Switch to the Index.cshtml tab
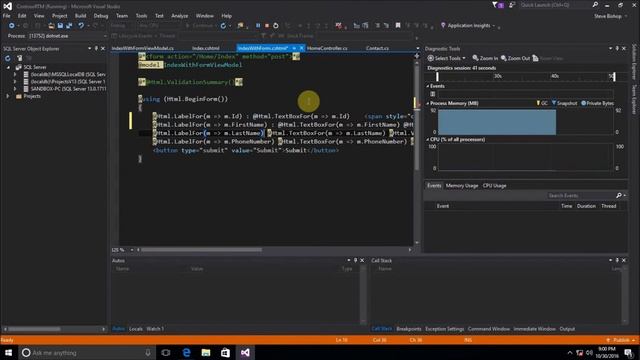The height and width of the screenshot is (360, 640). pyautogui.click(x=205, y=48)
